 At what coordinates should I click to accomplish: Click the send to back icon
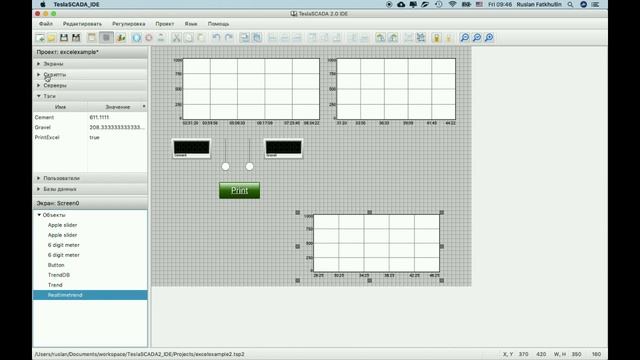coord(257,38)
